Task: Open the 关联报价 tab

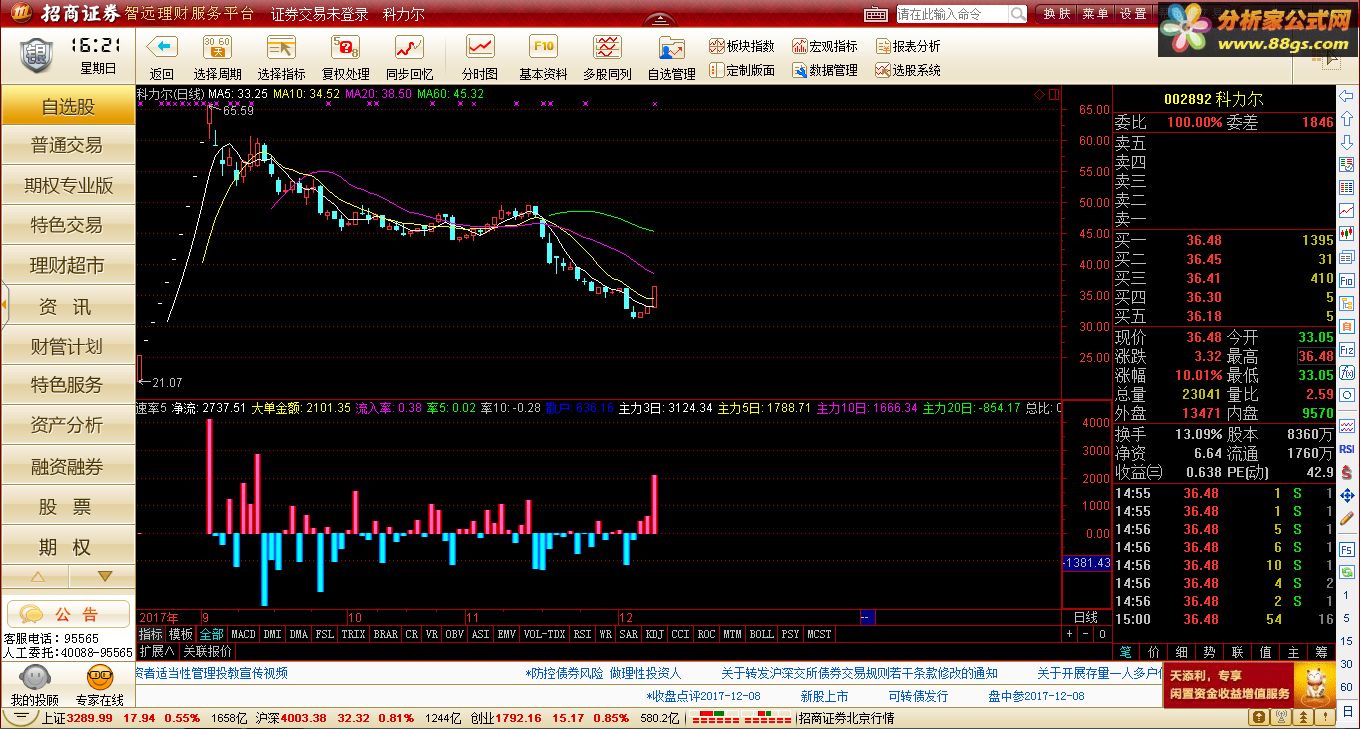Action: coord(207,650)
